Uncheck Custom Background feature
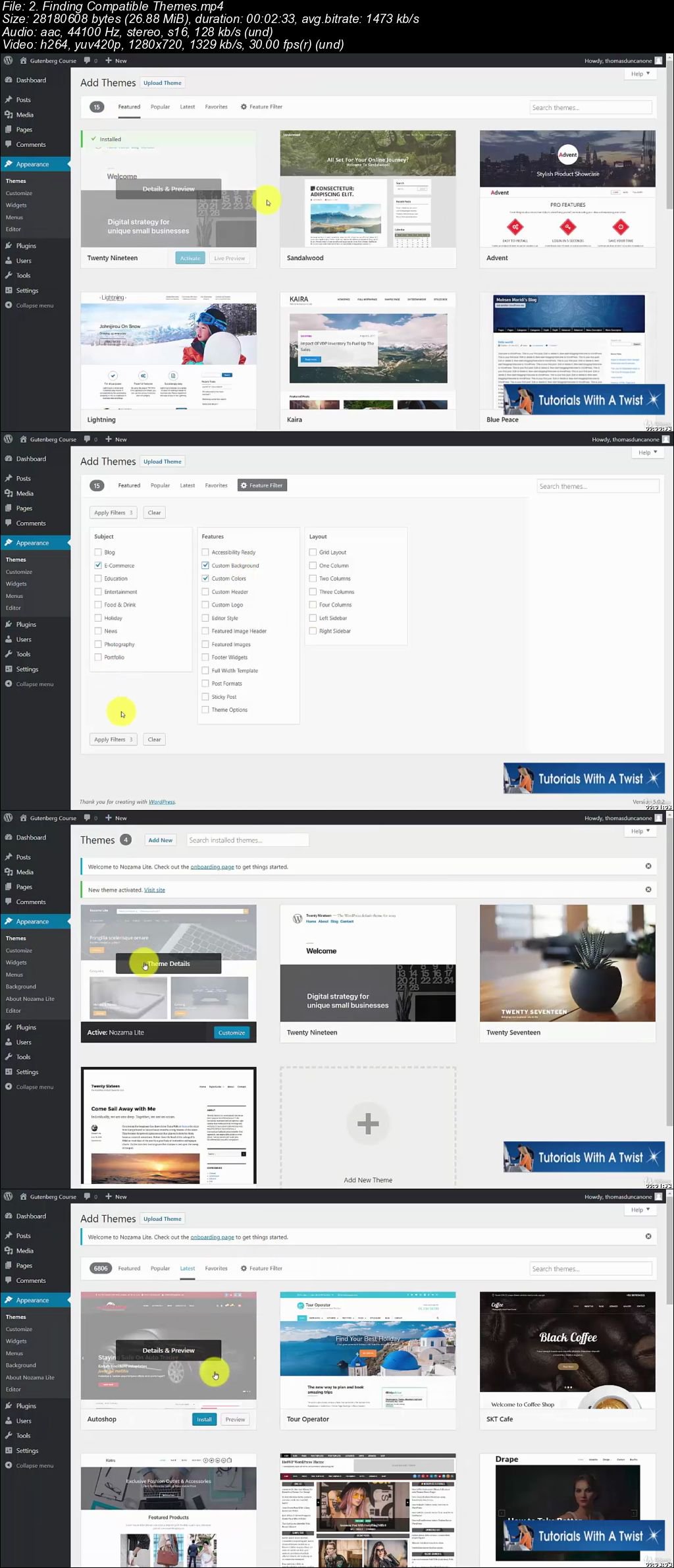 point(205,566)
